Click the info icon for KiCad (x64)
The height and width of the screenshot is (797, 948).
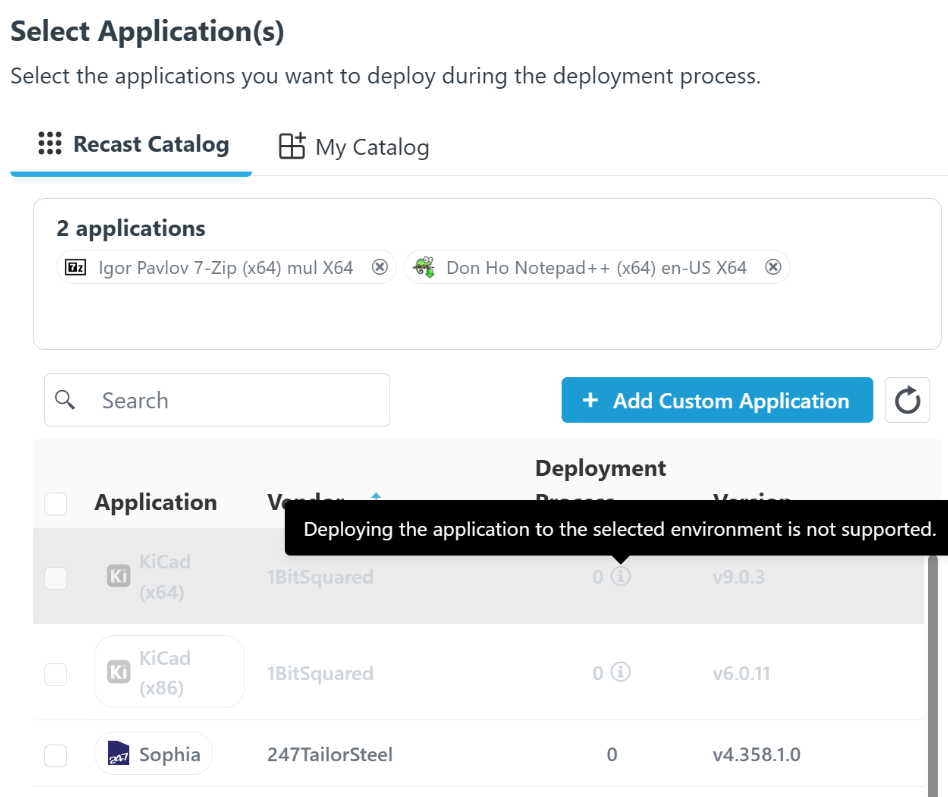[621, 577]
